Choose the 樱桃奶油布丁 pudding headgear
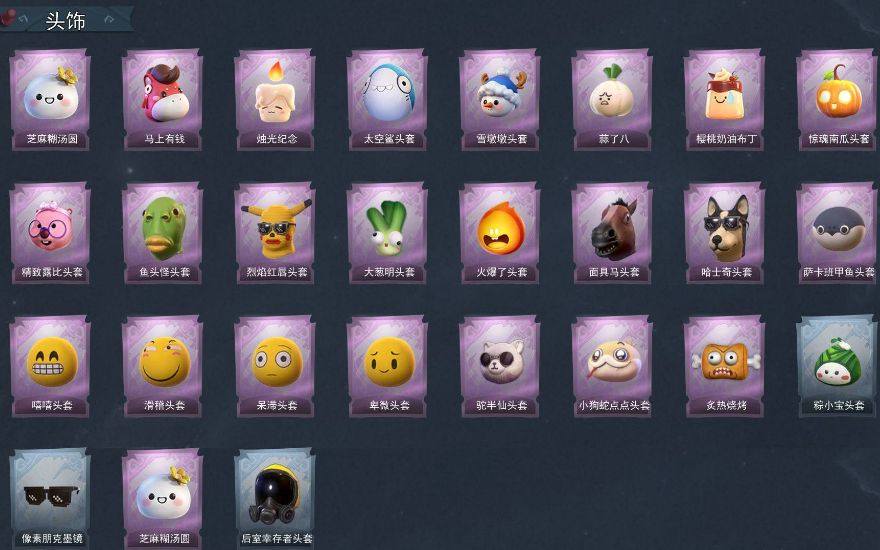The height and width of the screenshot is (550, 880). pyautogui.click(x=724, y=99)
